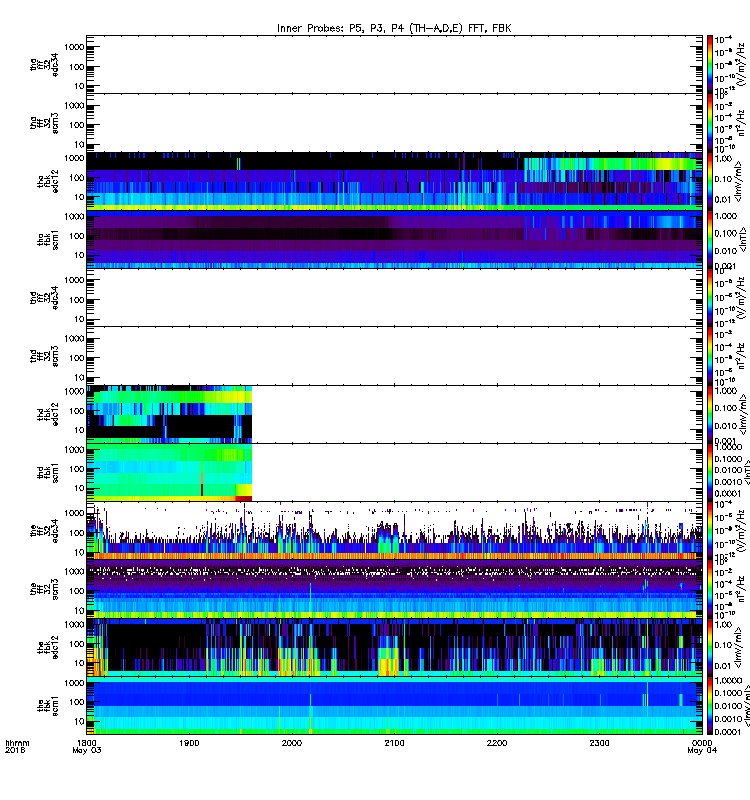Click the "thd fff 32 scm3" panel label

point(44,356)
